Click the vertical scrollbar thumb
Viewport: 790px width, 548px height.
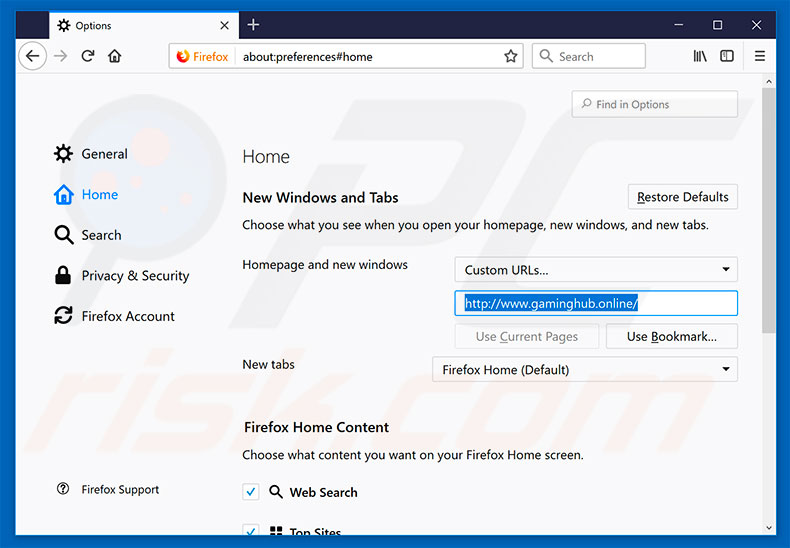pyautogui.click(x=768, y=211)
